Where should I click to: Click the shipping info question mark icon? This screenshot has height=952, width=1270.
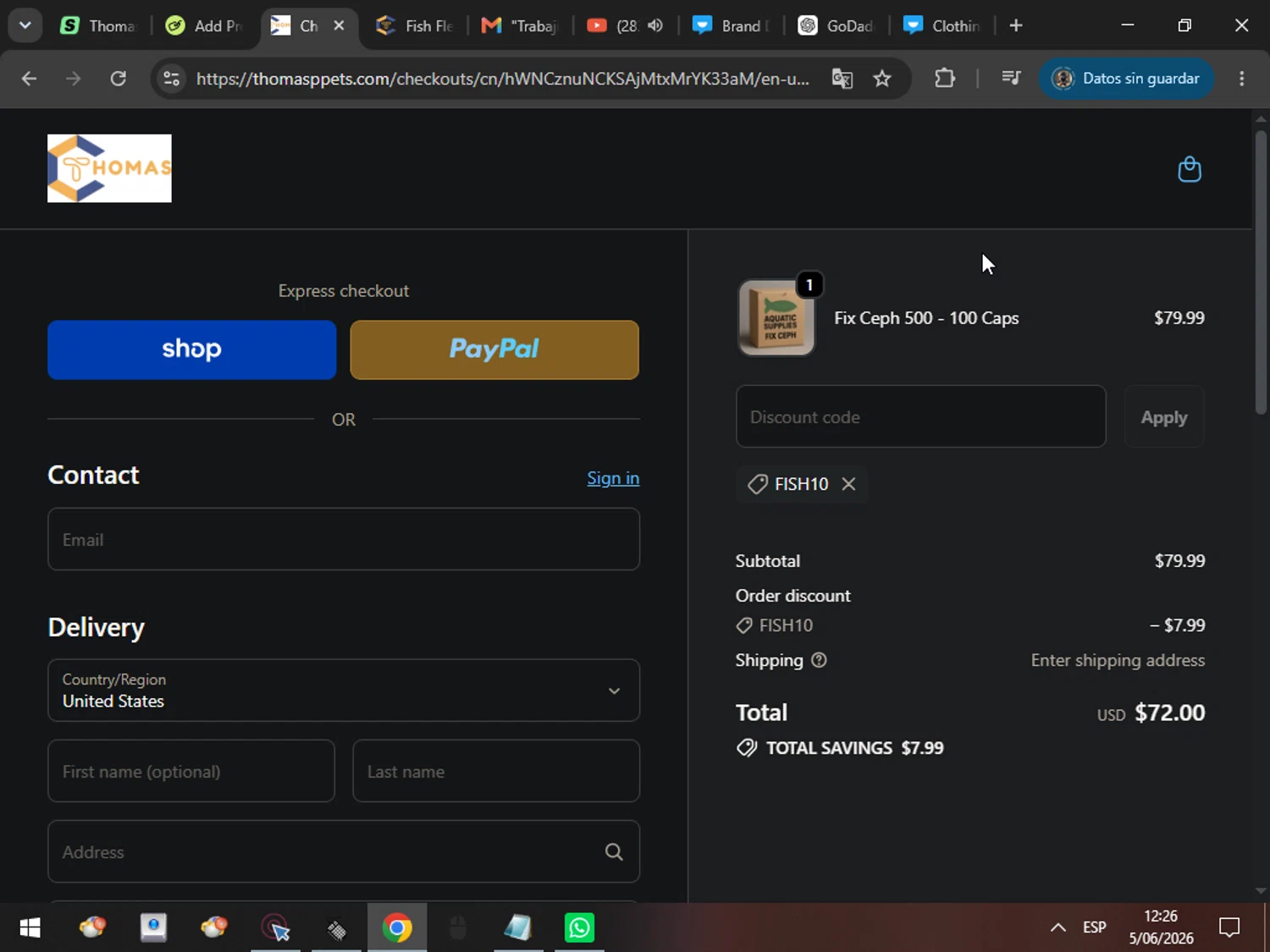819,660
